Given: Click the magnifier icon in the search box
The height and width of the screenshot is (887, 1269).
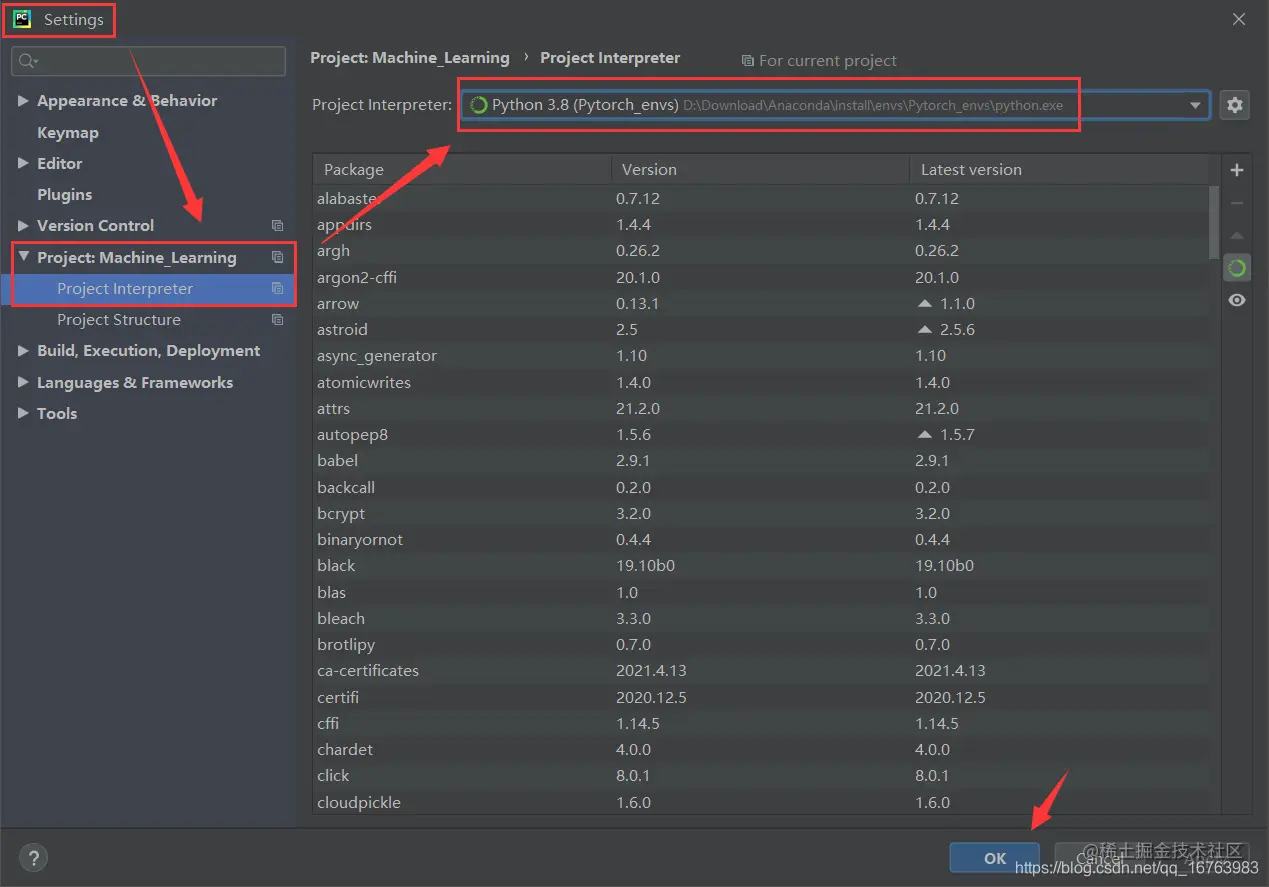Looking at the screenshot, I should [28, 62].
